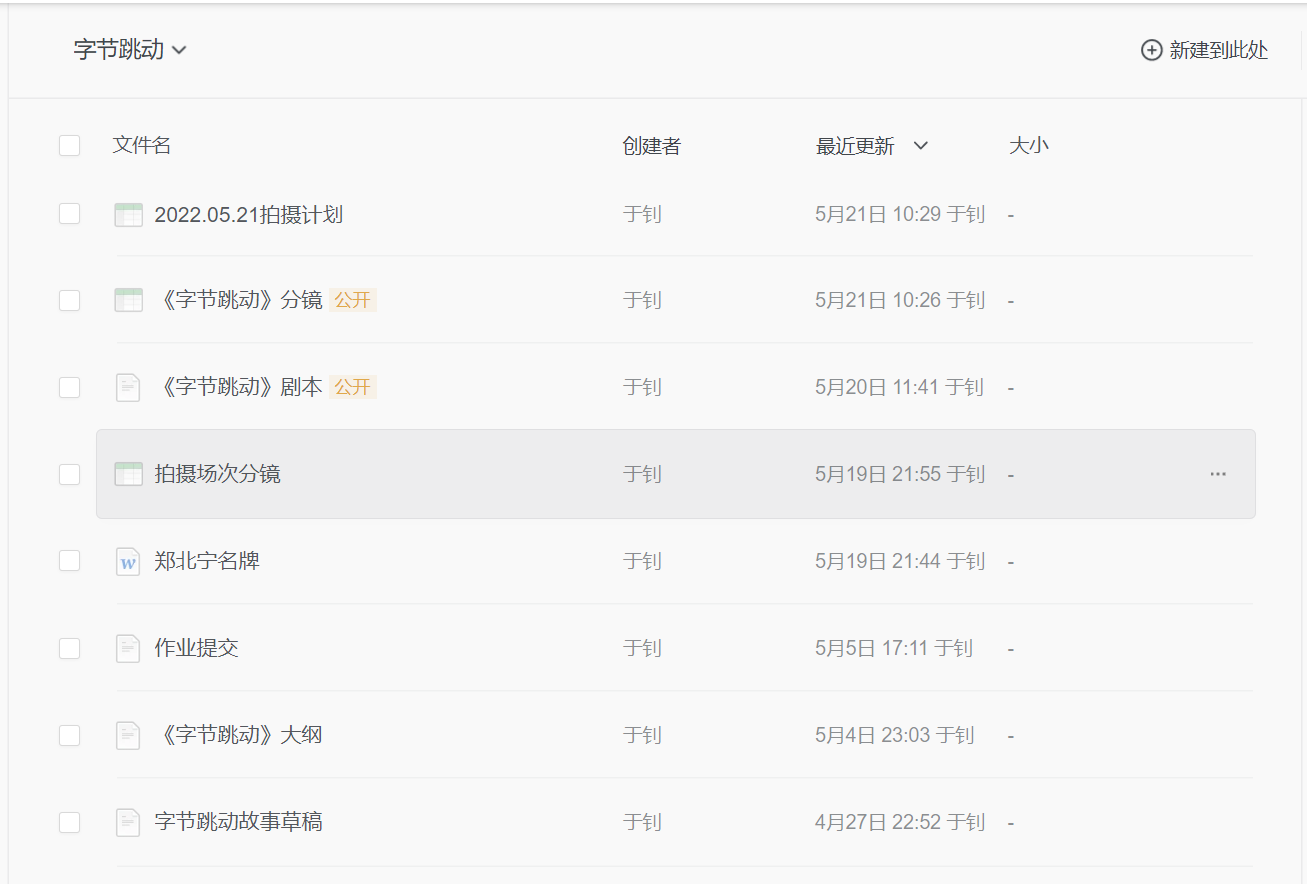Open the file 2022.05.21拍摄计划
This screenshot has height=884, width=1307.
click(249, 214)
